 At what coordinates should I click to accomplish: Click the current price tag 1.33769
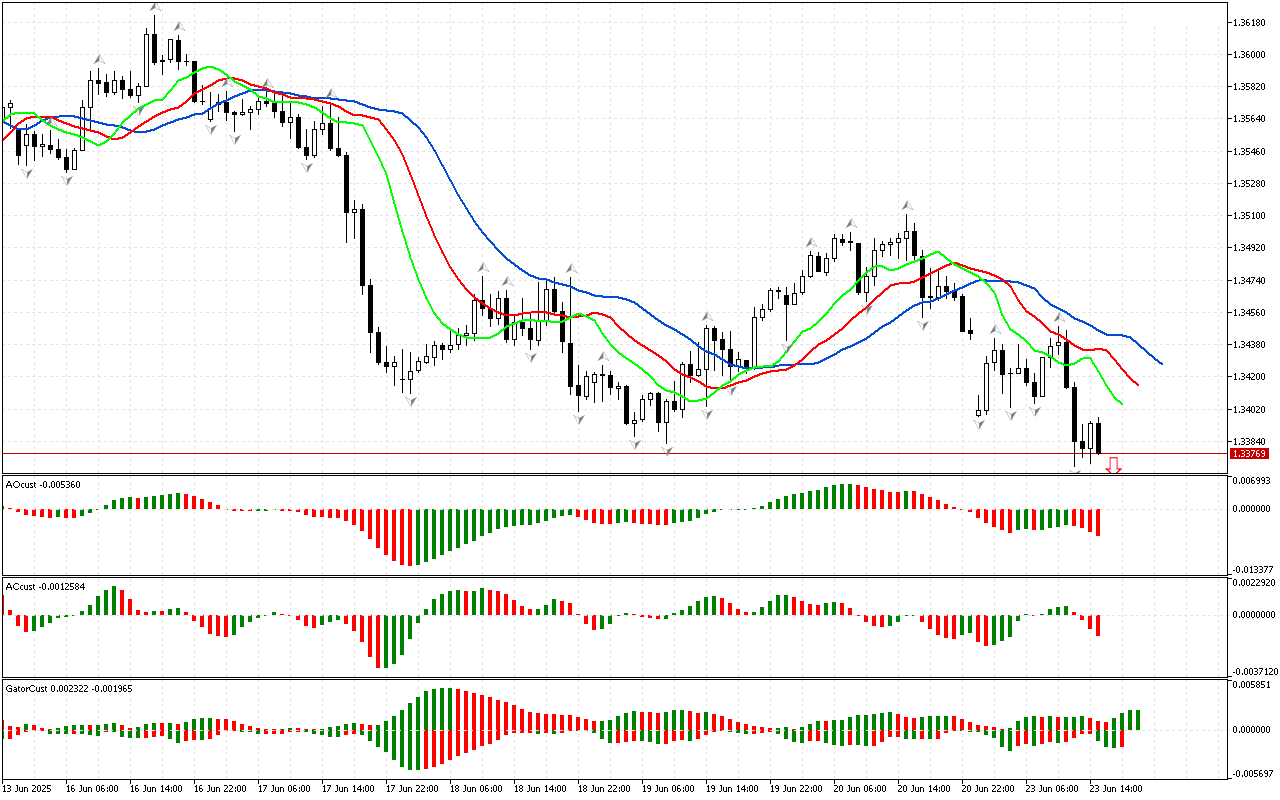click(1248, 454)
